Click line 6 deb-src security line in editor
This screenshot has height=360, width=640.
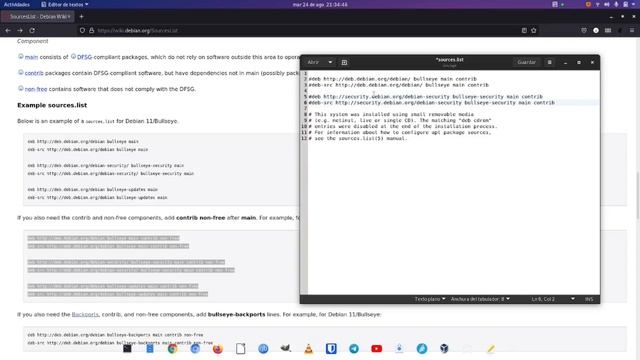coord(432,103)
